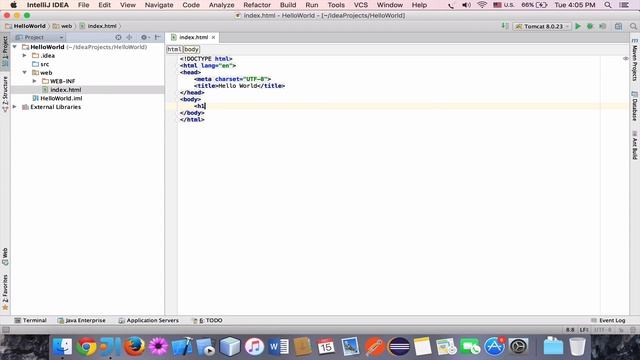Open Microsoft Word from the Dock

pos(278,347)
